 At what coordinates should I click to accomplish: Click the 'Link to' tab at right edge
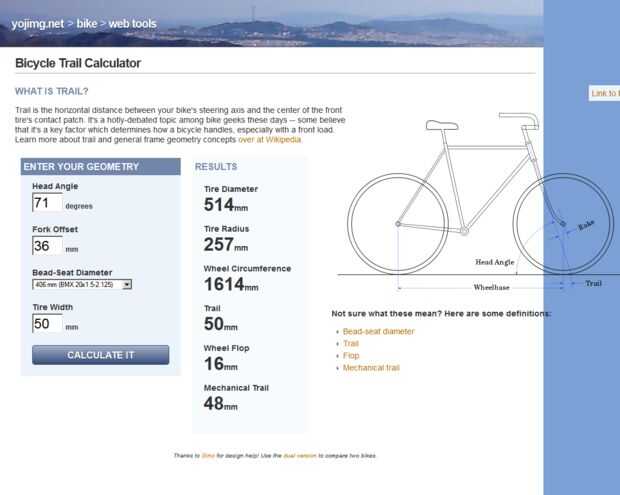[x=605, y=93]
